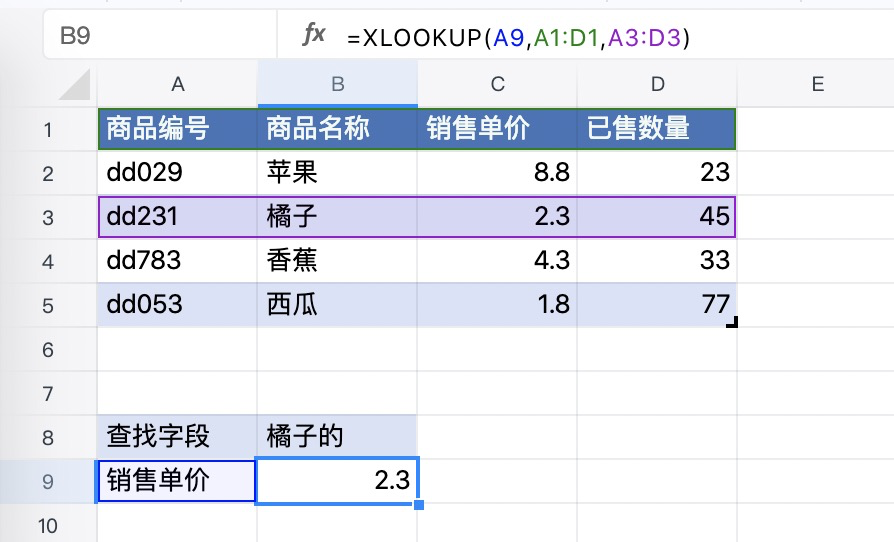Select cell 2.3 in row 3

[x=497, y=217]
